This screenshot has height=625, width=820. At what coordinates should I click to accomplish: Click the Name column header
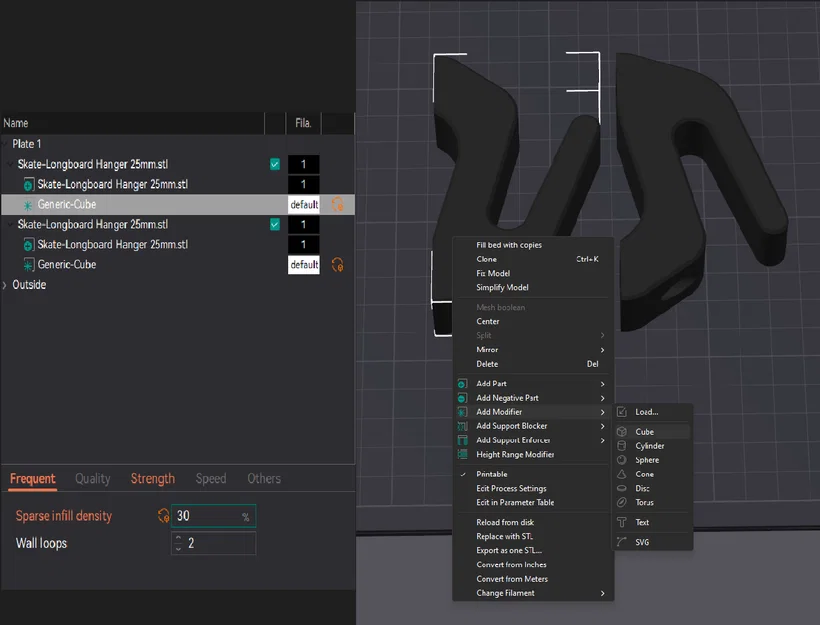132,123
